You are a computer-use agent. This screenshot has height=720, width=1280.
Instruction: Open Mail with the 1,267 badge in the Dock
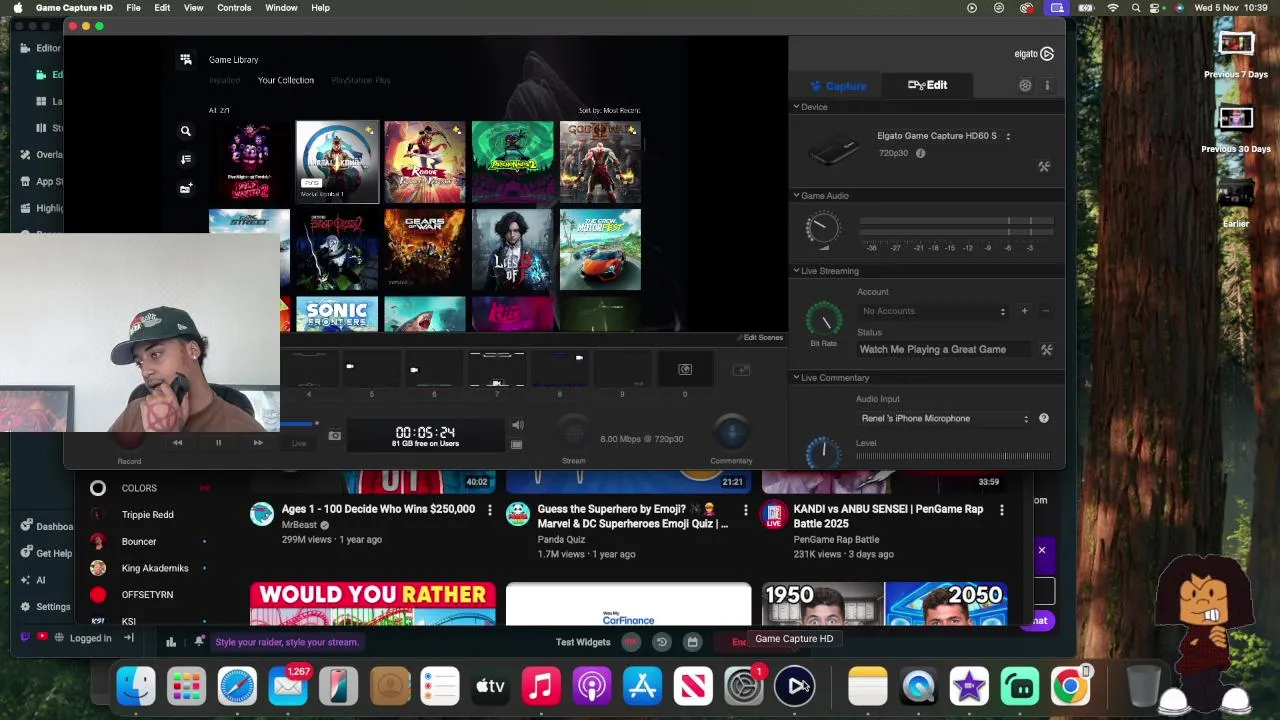(x=288, y=686)
